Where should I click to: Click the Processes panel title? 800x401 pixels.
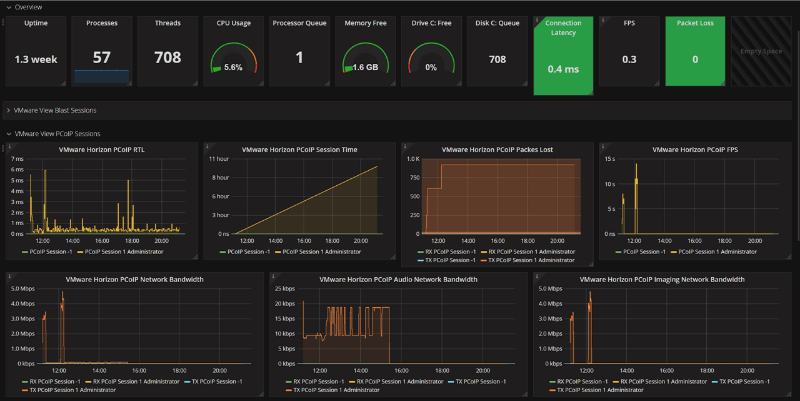pyautogui.click(x=102, y=23)
